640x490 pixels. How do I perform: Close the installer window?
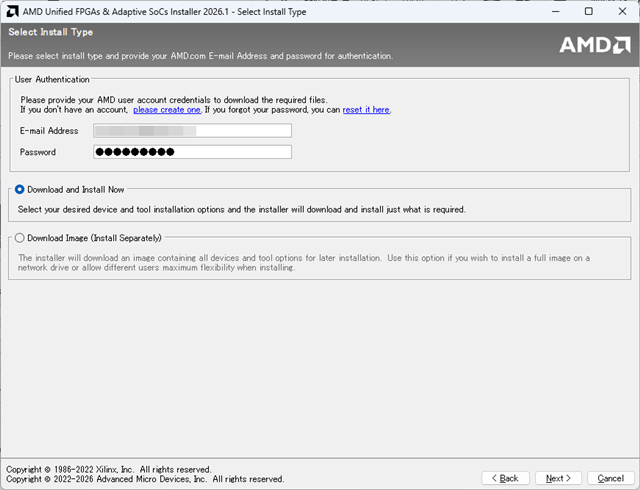(622, 11)
